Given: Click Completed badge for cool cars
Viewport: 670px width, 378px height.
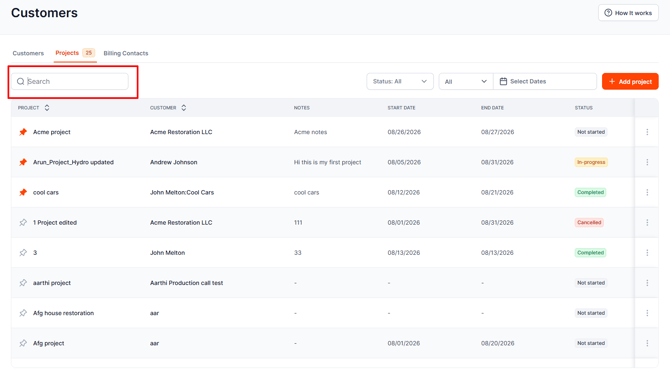Looking at the screenshot, I should point(591,192).
